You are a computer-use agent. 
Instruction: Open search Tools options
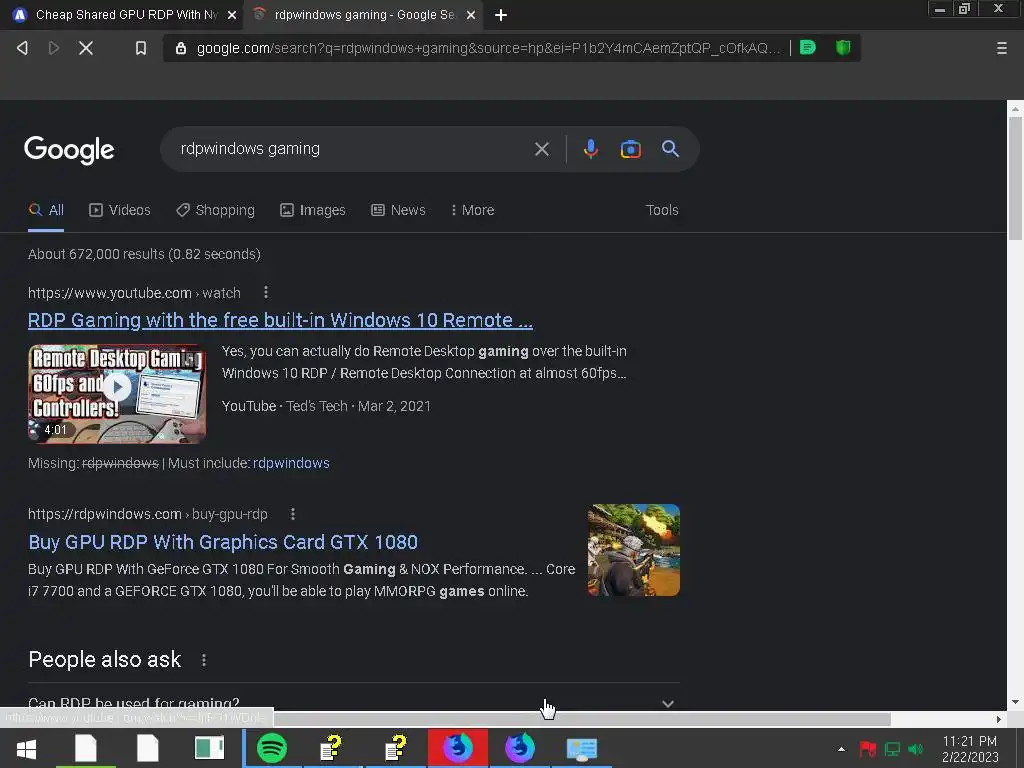[662, 210]
